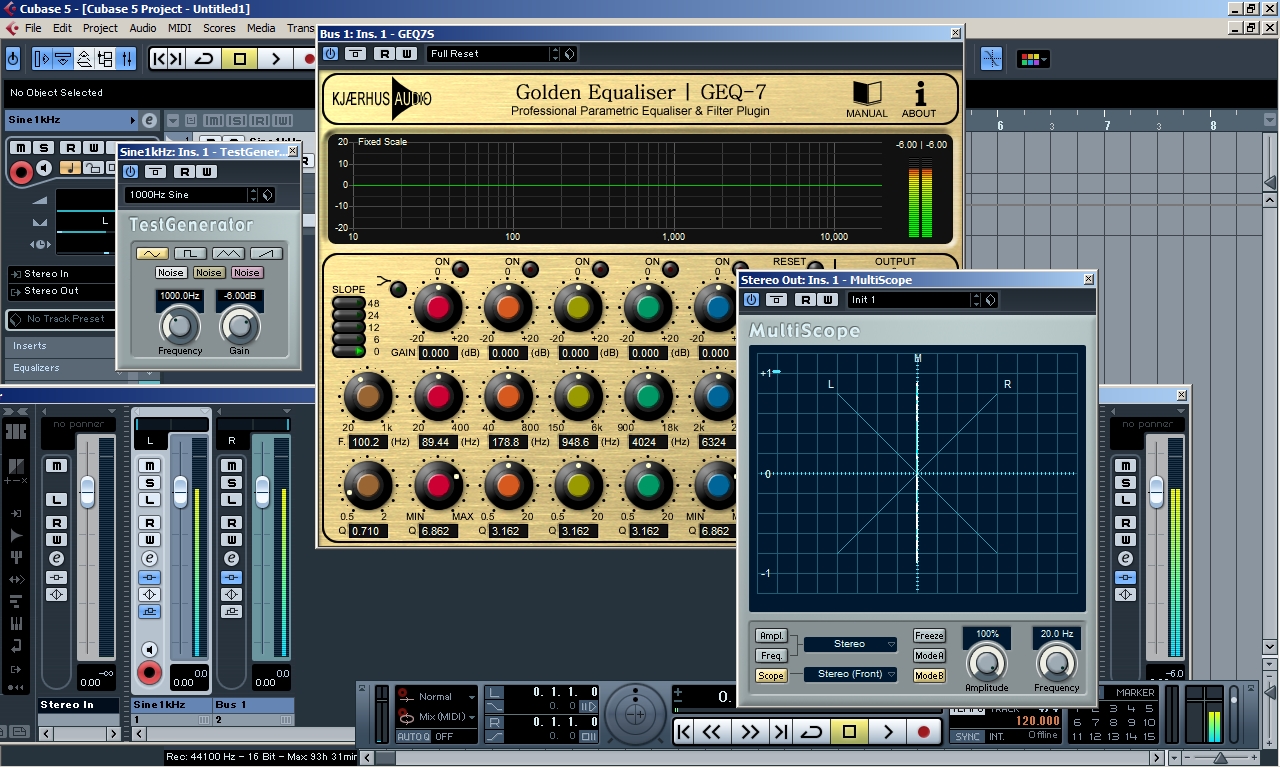Open the Project menu

[100, 28]
